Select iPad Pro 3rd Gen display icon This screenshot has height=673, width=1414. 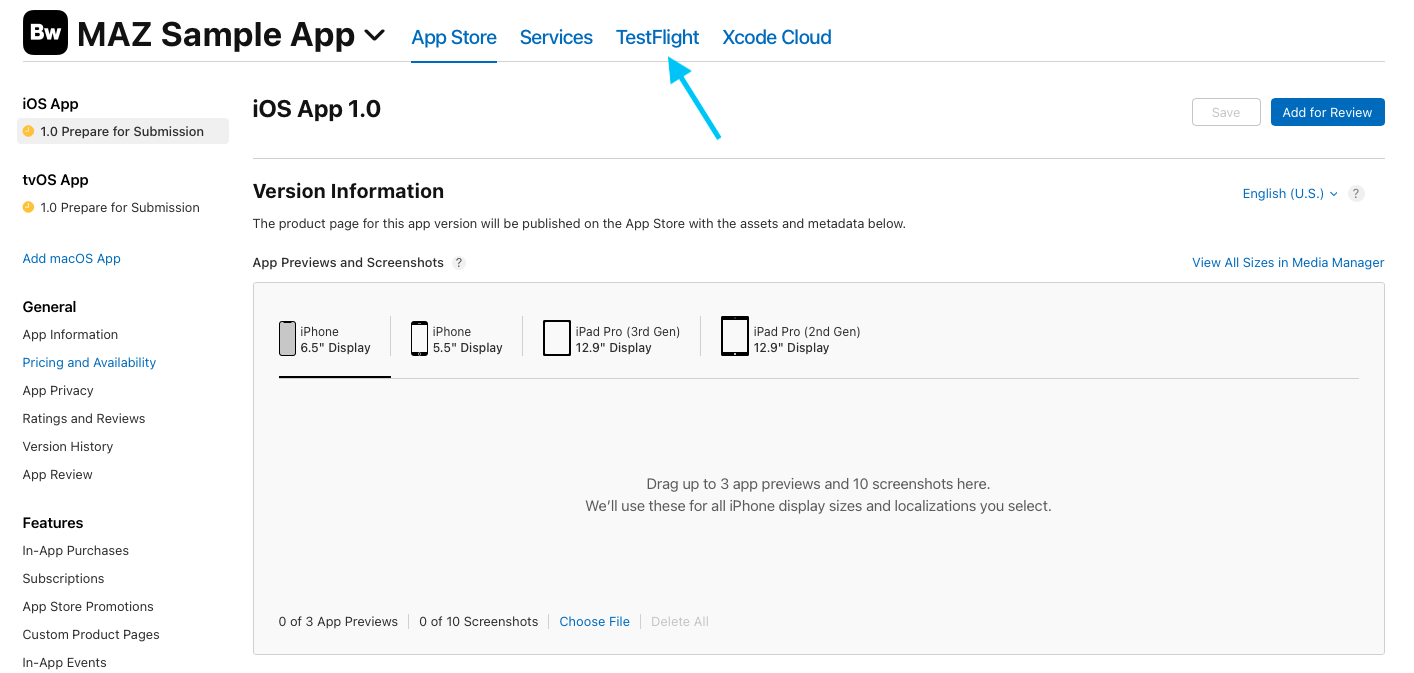(x=556, y=338)
